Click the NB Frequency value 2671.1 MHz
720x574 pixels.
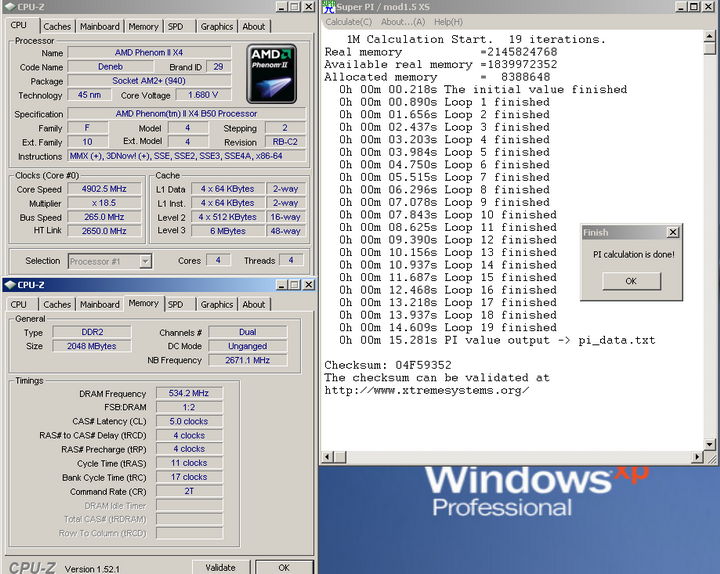248,360
